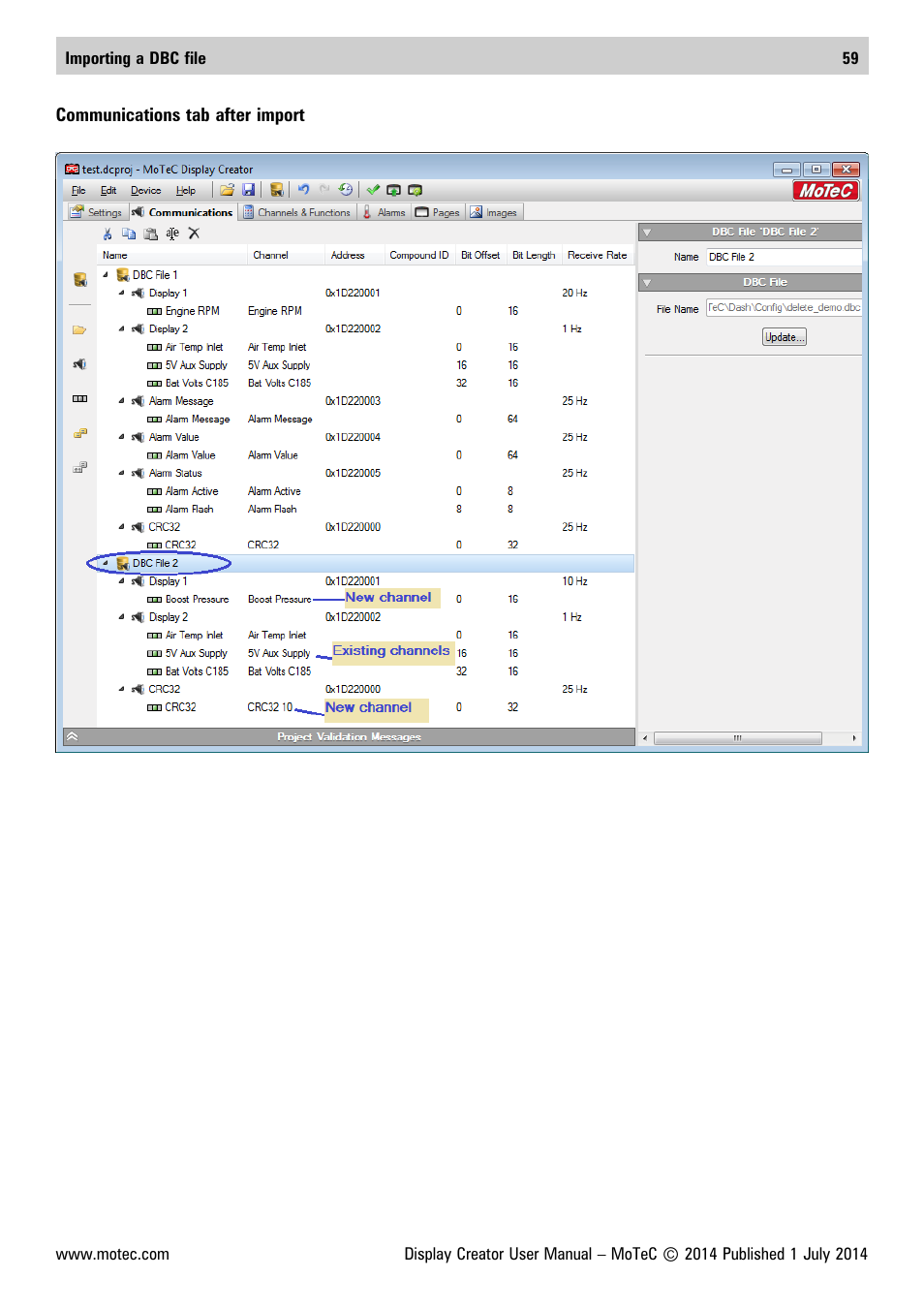Click the Copy icon above Name column

click(x=129, y=234)
